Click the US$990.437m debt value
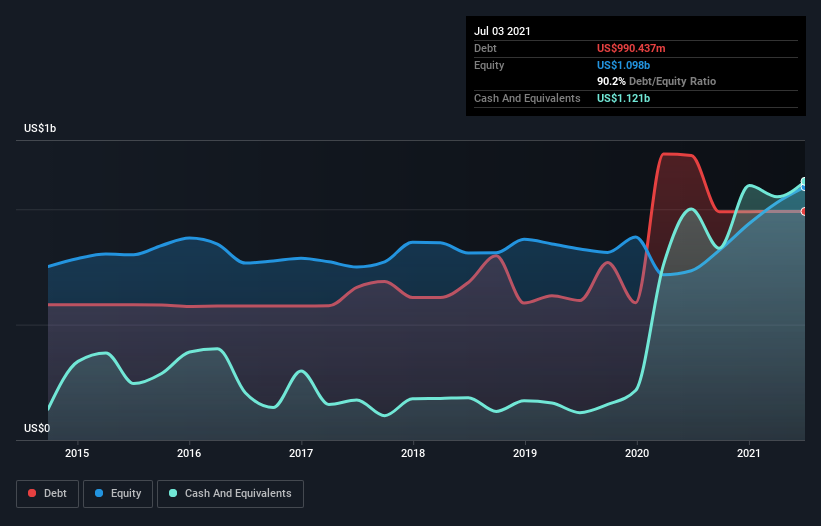 tap(631, 49)
